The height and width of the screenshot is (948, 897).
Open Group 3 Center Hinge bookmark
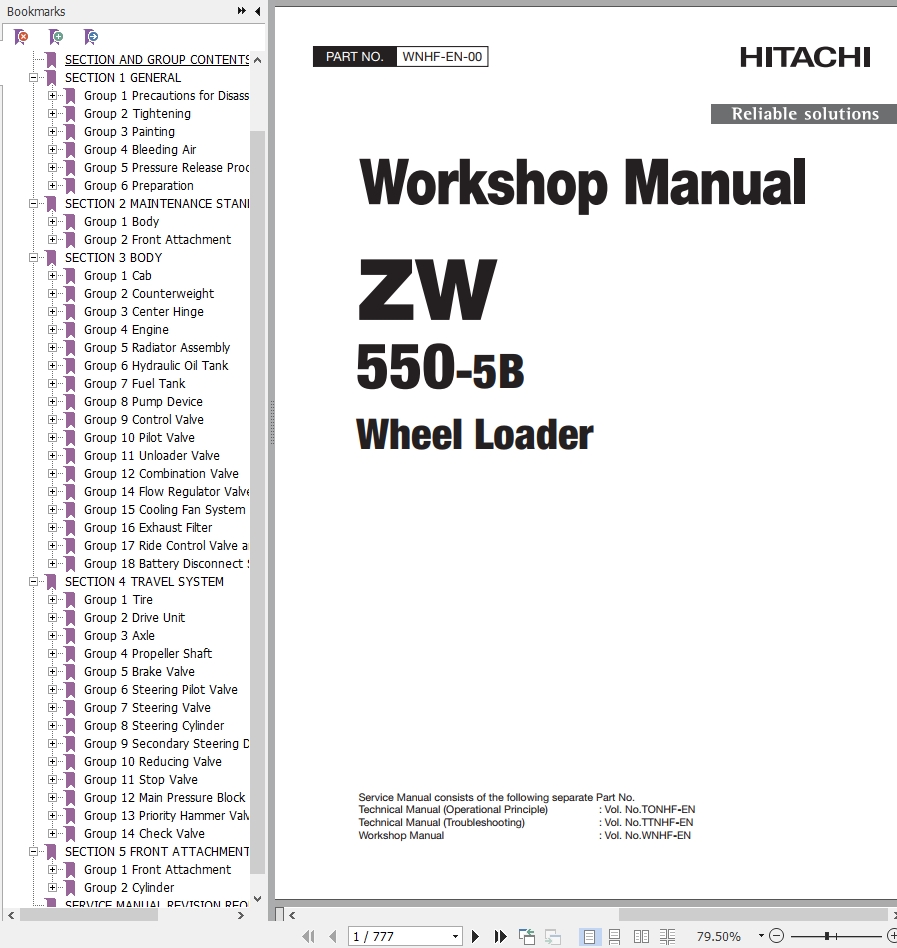(144, 312)
